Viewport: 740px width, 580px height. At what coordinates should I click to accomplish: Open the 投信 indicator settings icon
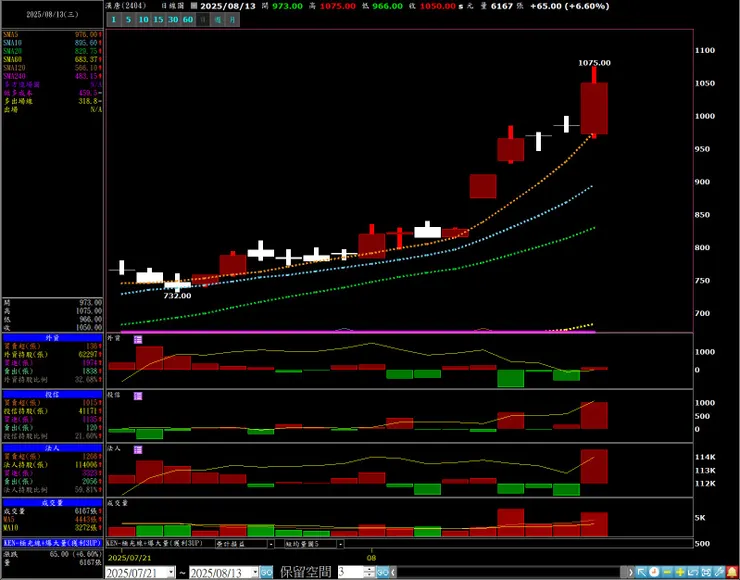138,395
